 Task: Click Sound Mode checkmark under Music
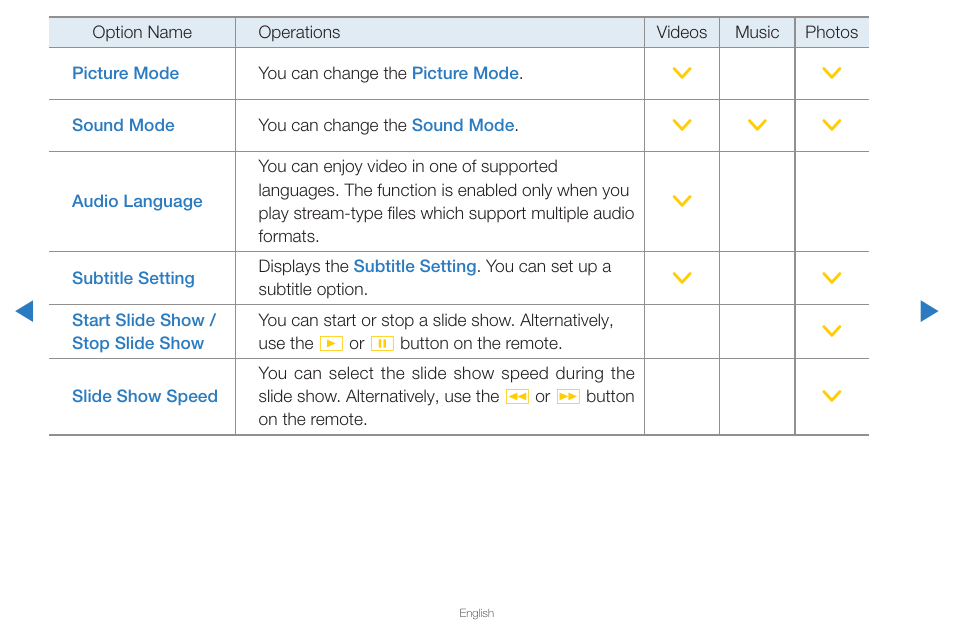(x=757, y=125)
